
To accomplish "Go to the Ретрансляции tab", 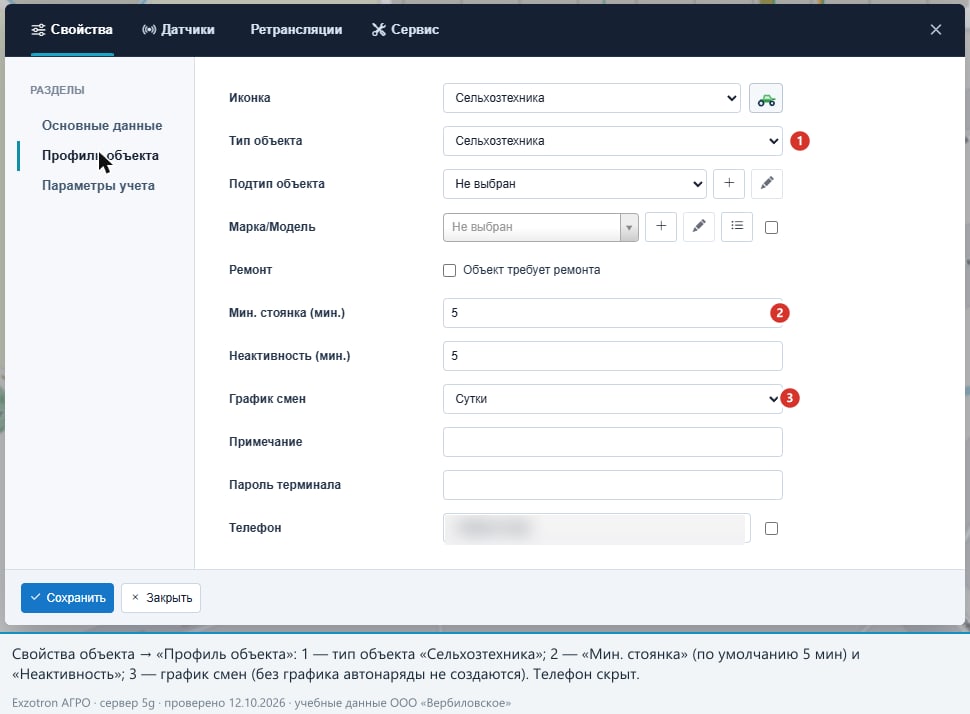I will 296,30.
